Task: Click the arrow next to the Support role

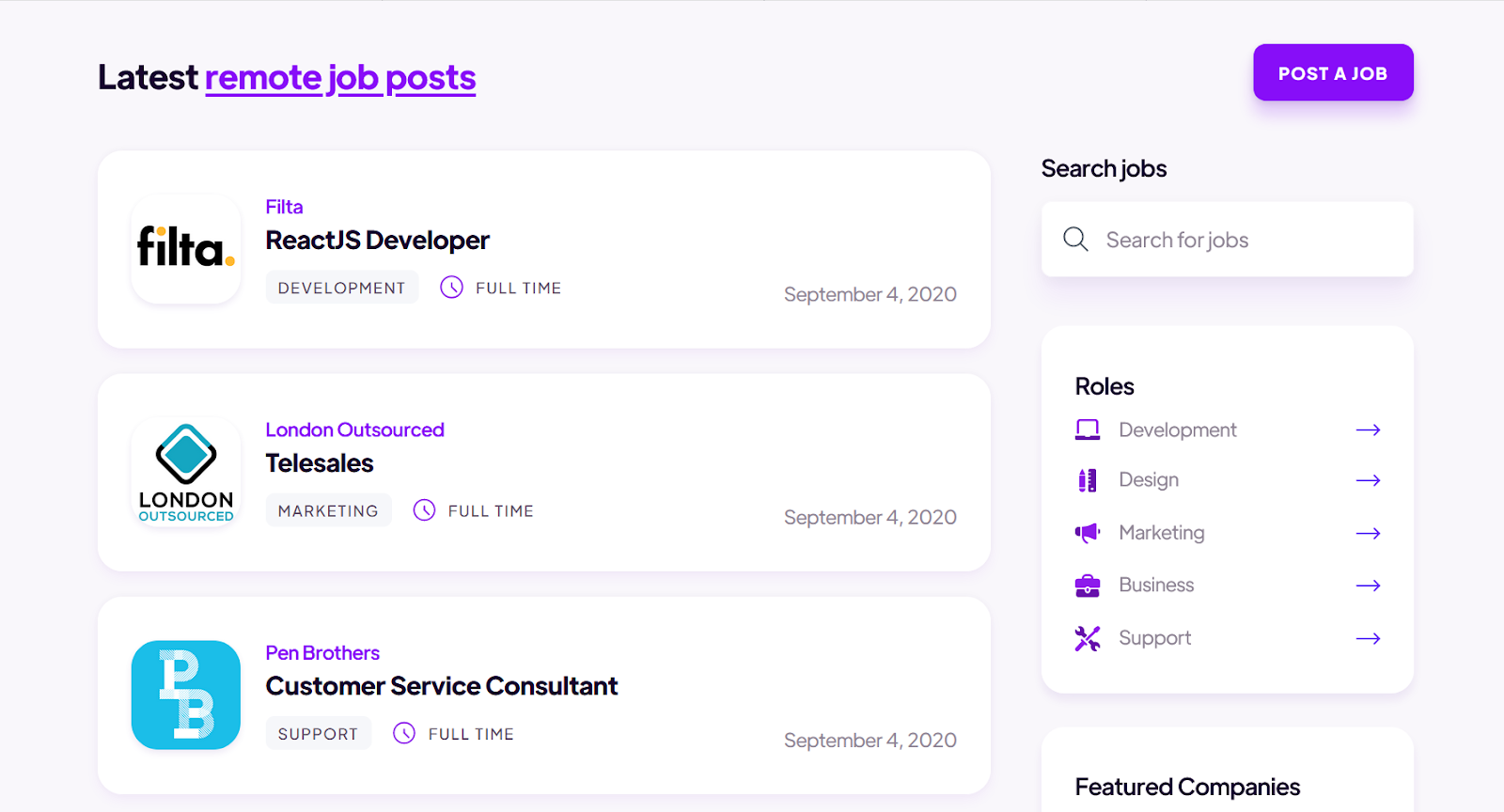Action: click(x=1368, y=638)
